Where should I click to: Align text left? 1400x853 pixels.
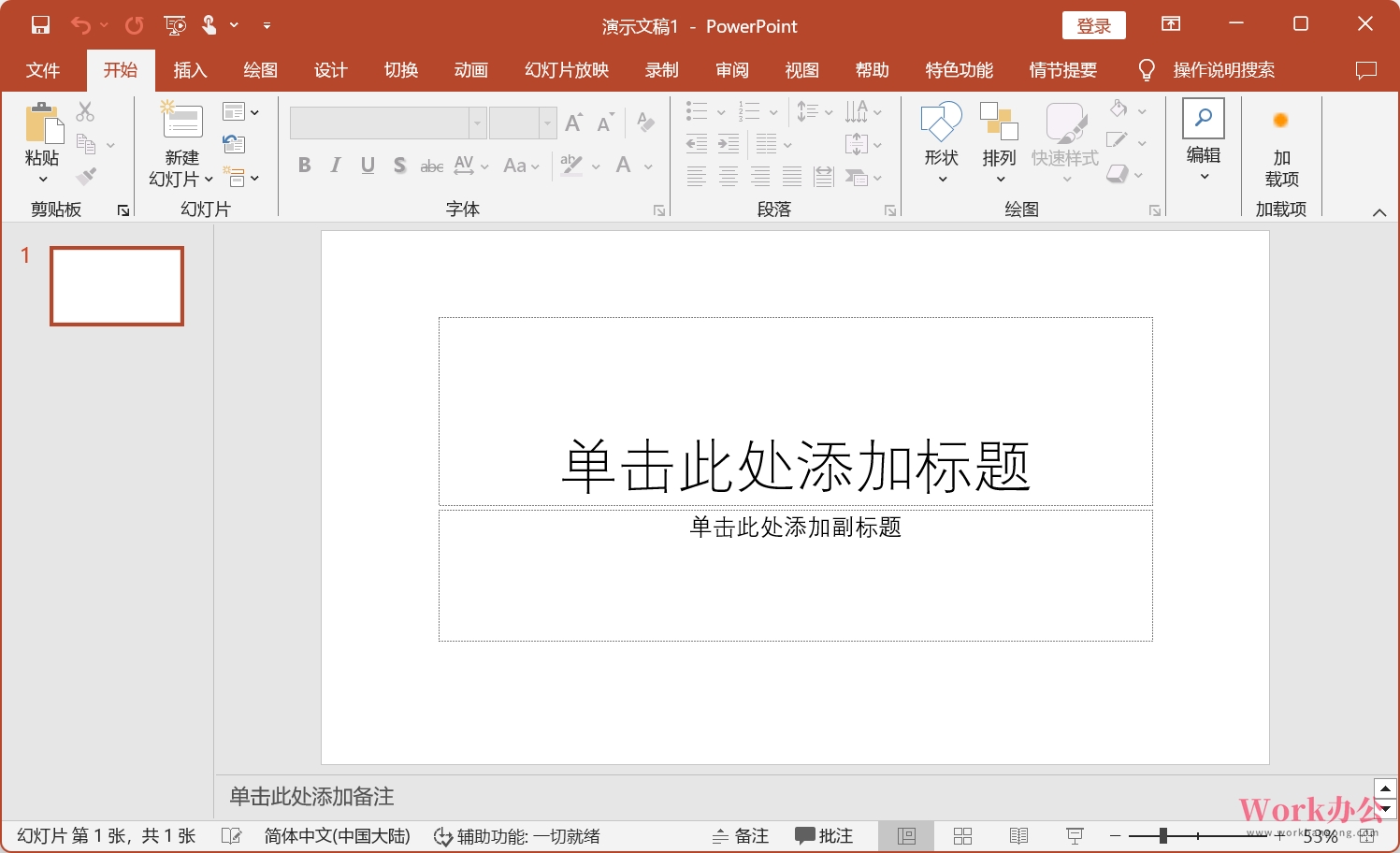[697, 176]
